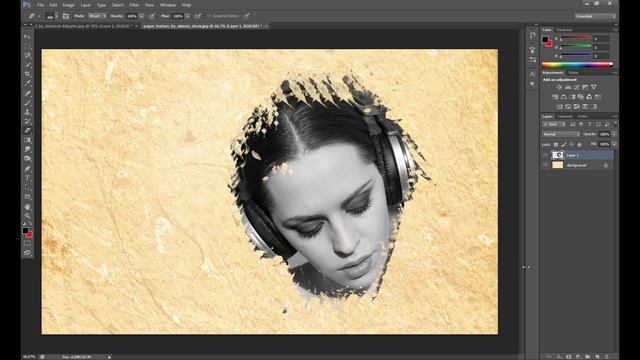Toggle the Brush panel from options bar
The height and width of the screenshot is (360, 640).
click(x=66, y=16)
